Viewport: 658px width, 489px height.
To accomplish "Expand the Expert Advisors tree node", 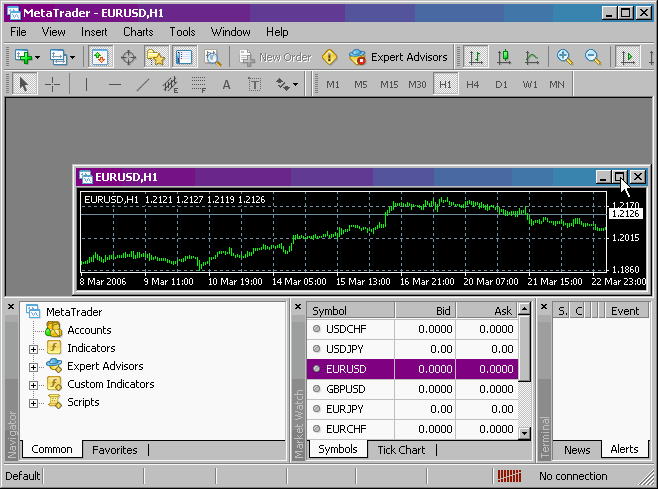I will tap(34, 367).
